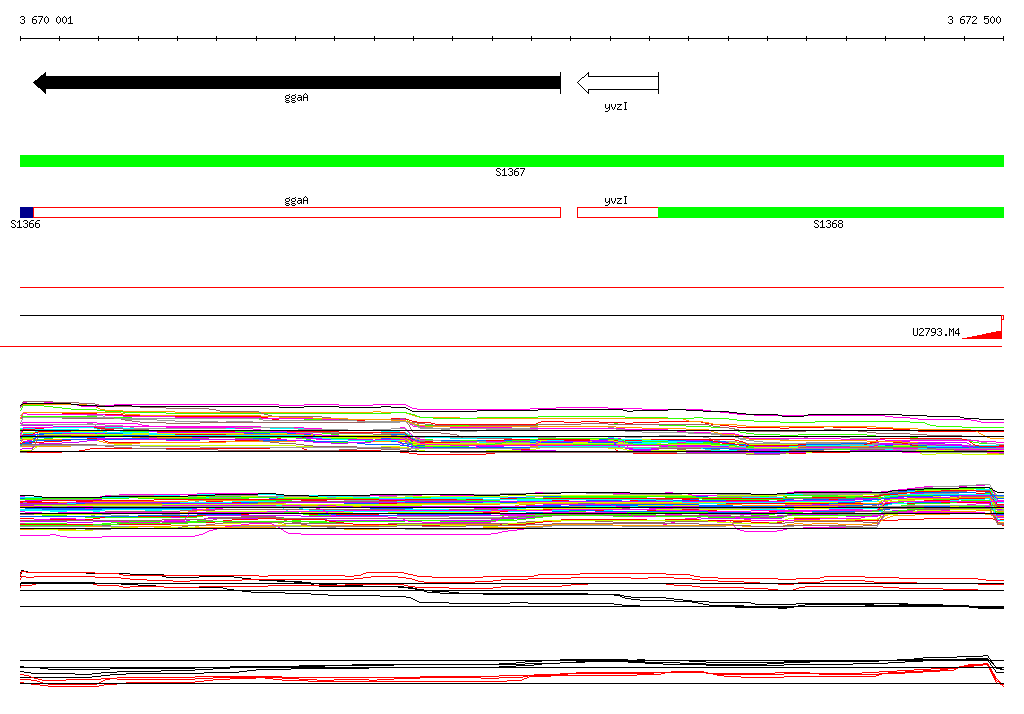Image resolution: width=1024 pixels, height=714 pixels.
Task: Click the small blue S1366 segment block
Action: pos(27,212)
